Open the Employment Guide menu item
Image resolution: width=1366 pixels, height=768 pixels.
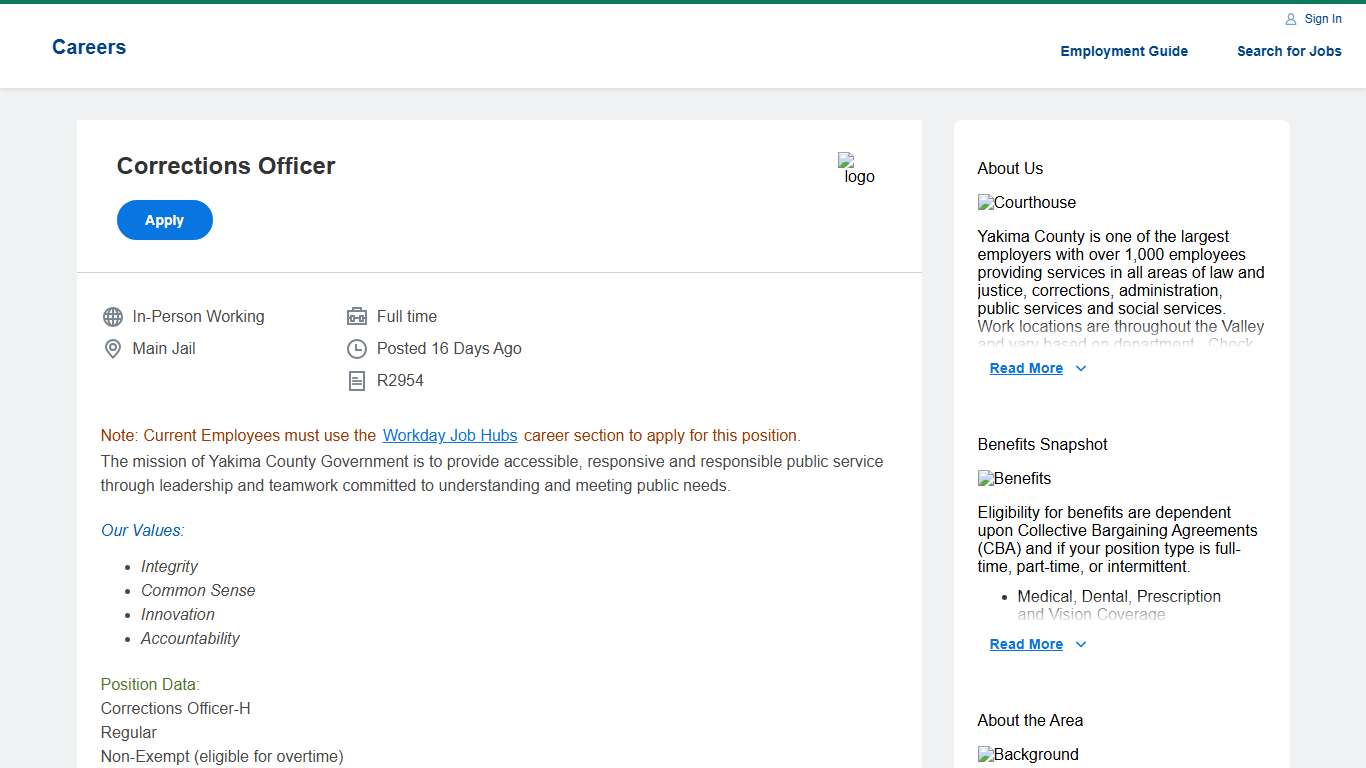tap(1124, 51)
